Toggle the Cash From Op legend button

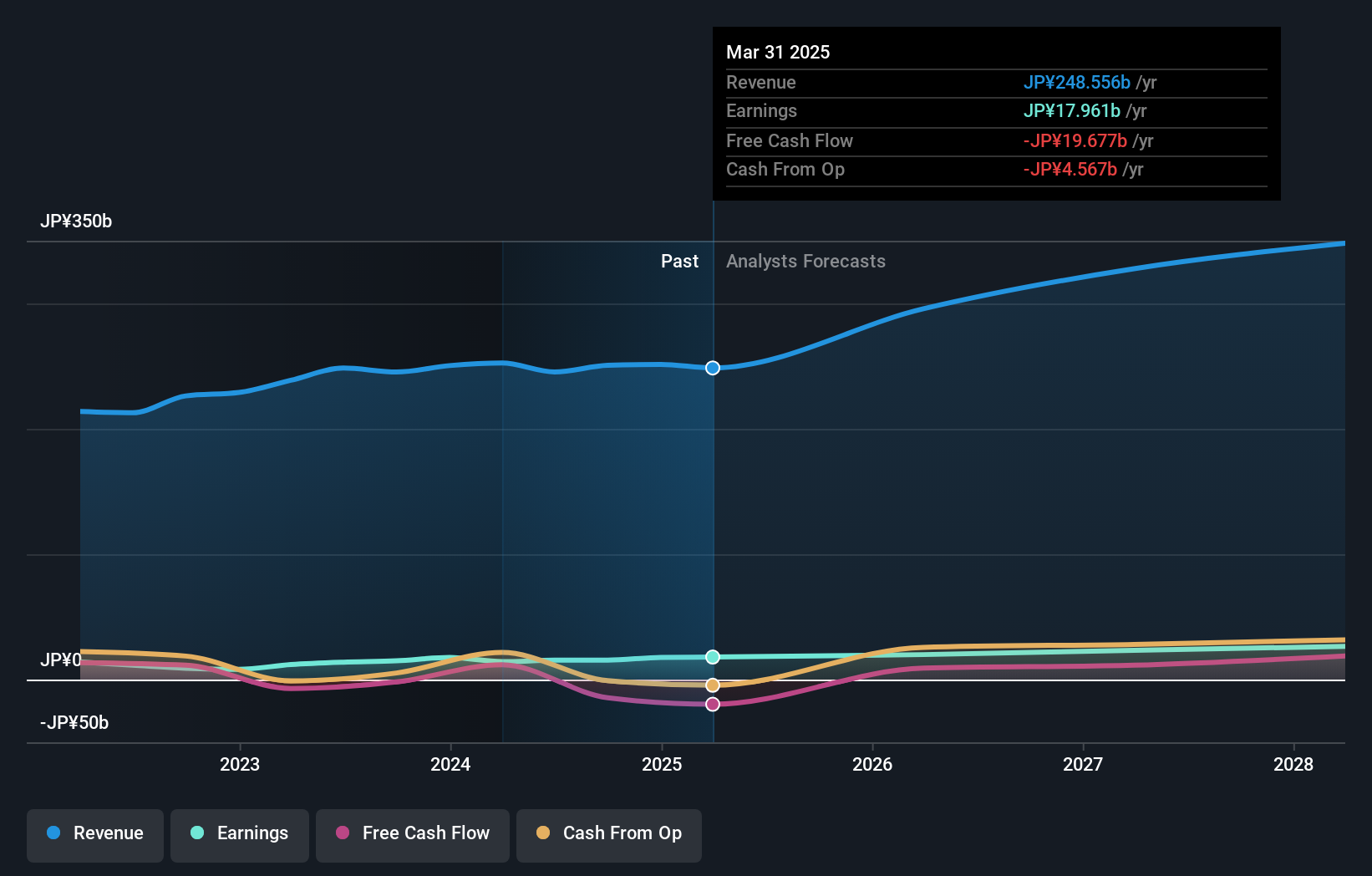pos(609,835)
